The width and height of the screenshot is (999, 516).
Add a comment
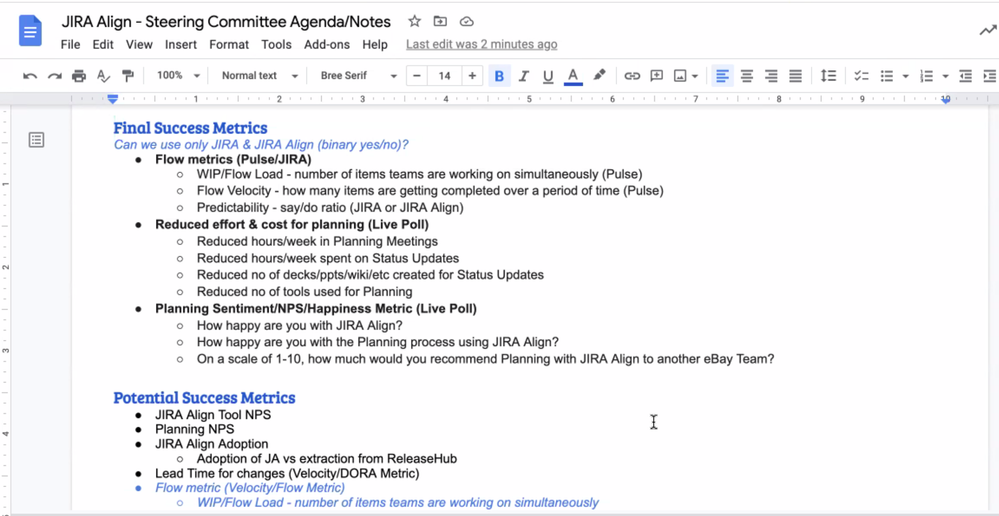(x=656, y=76)
